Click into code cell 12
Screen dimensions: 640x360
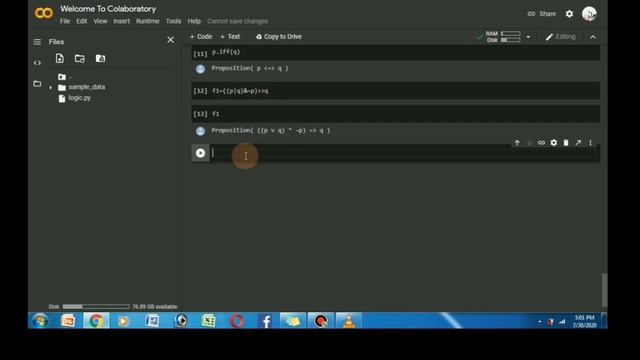click(x=396, y=91)
